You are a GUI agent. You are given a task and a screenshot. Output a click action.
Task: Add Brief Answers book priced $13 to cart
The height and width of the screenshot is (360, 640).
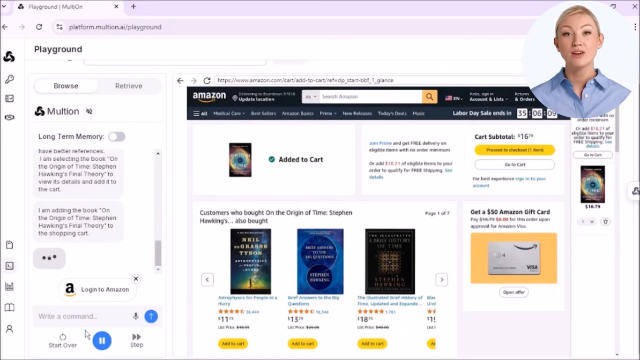[303, 344]
